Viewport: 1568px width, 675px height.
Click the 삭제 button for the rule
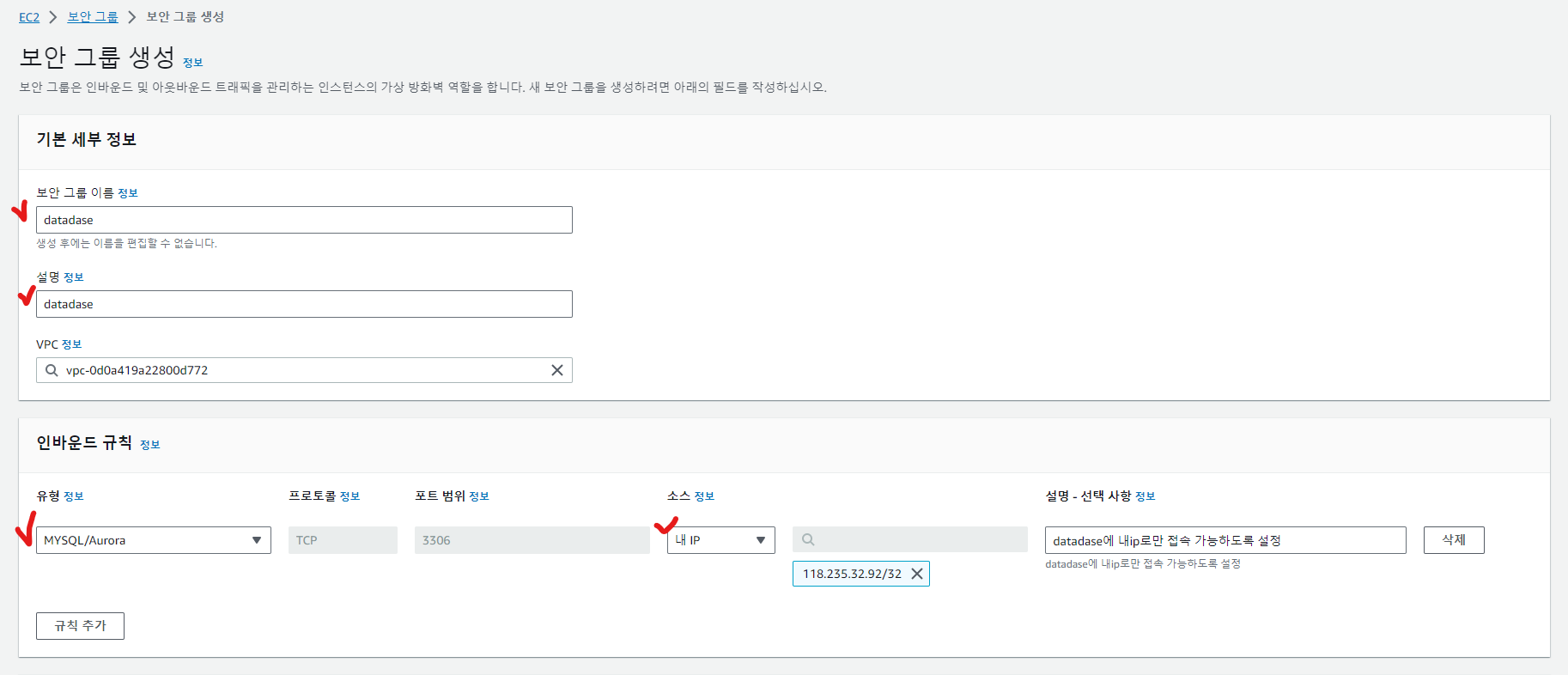click(1453, 540)
